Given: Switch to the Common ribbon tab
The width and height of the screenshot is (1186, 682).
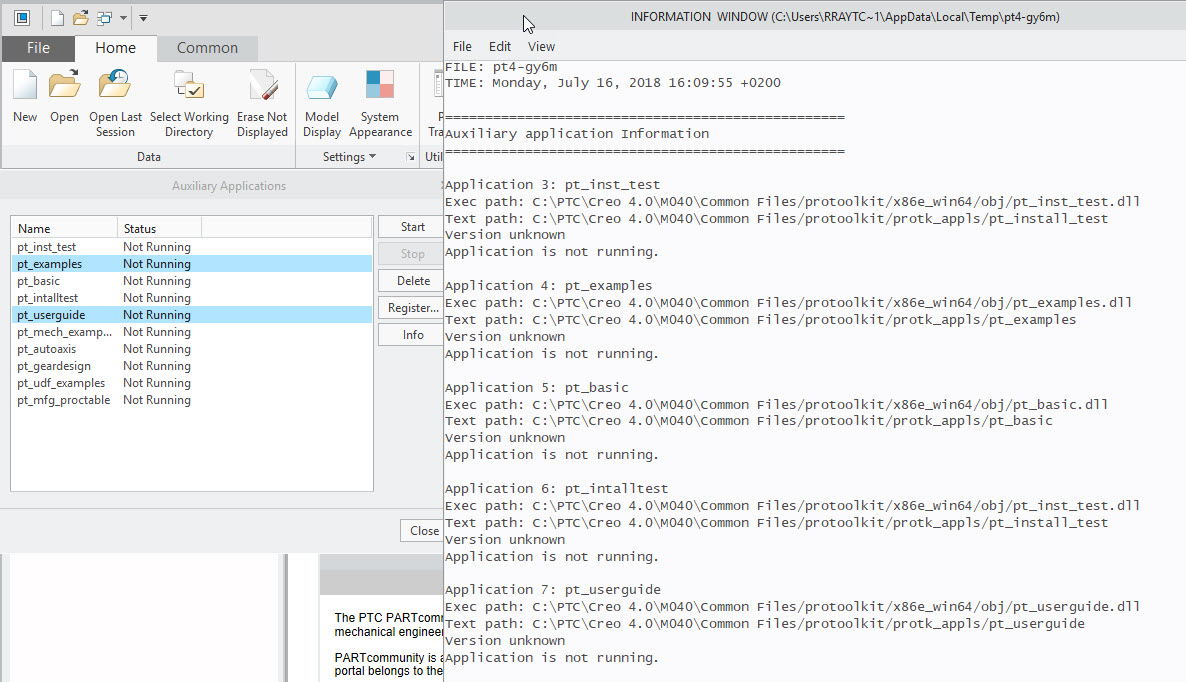Looking at the screenshot, I should pyautogui.click(x=207, y=48).
